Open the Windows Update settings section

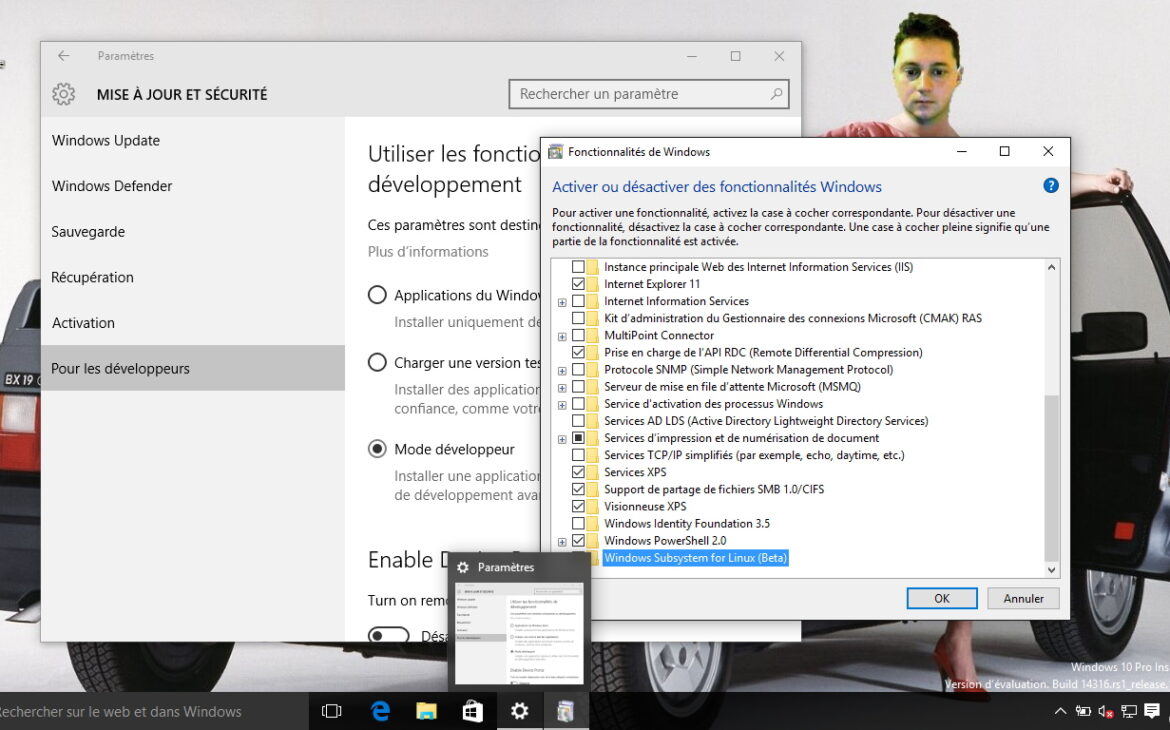[106, 141]
